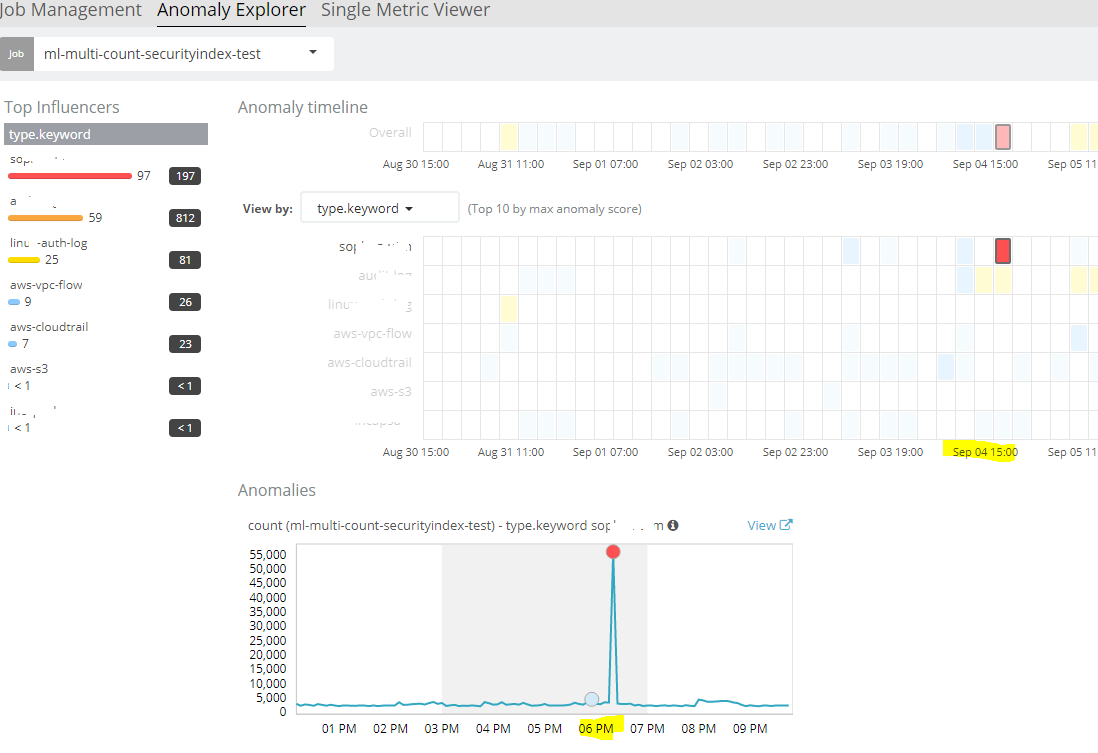Image resolution: width=1098 pixels, height=753 pixels.
Task: Click the lower Sep 04 15:00 axis label
Action: click(985, 452)
